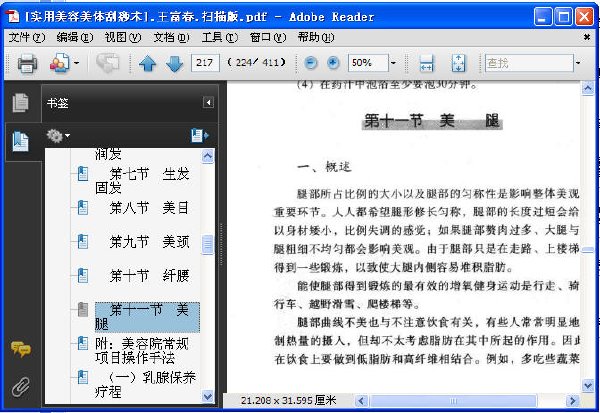Click the zoom percentage field 50%
The image size is (600, 413).
click(x=368, y=62)
